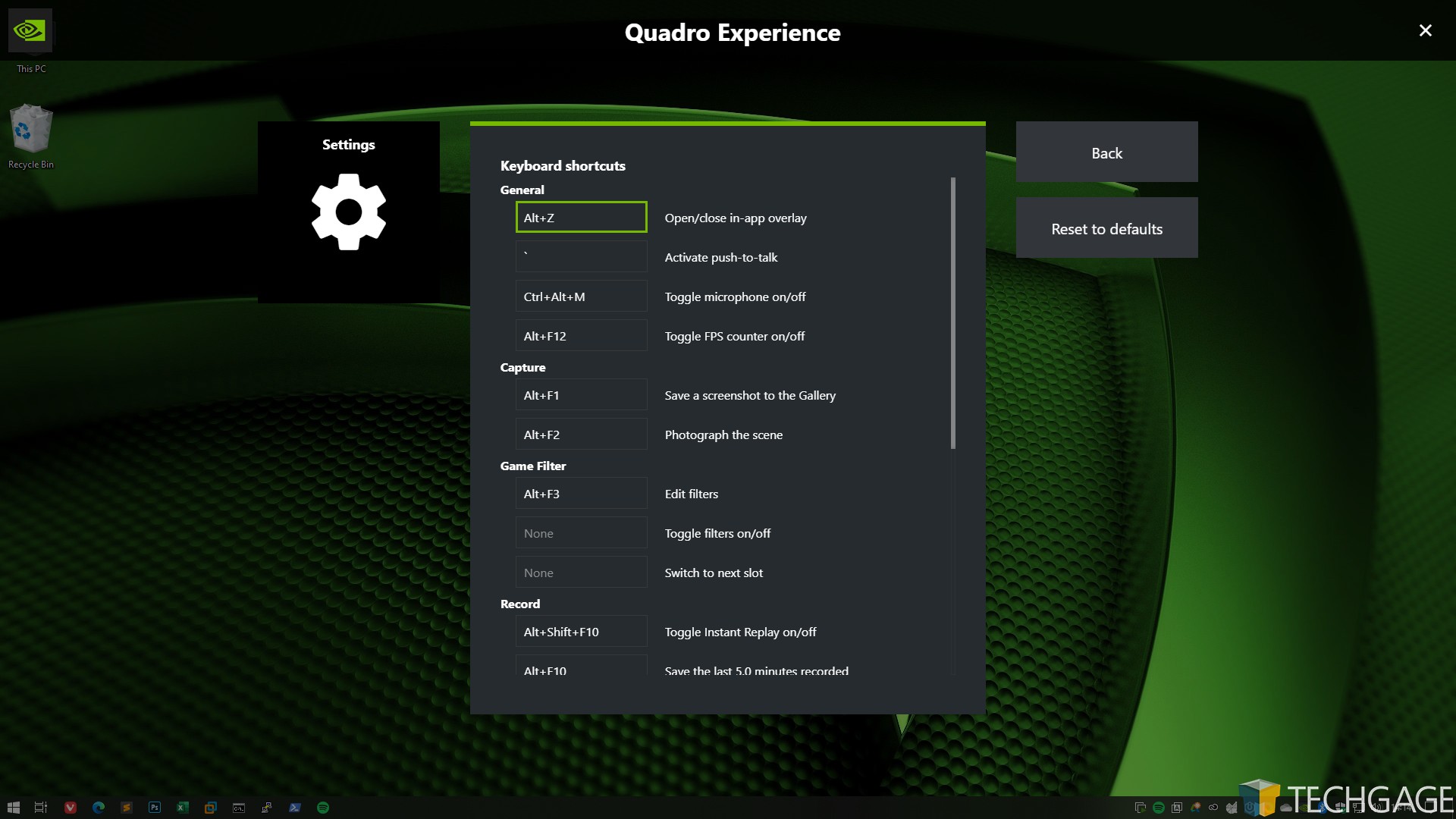Click the General section label

(521, 190)
